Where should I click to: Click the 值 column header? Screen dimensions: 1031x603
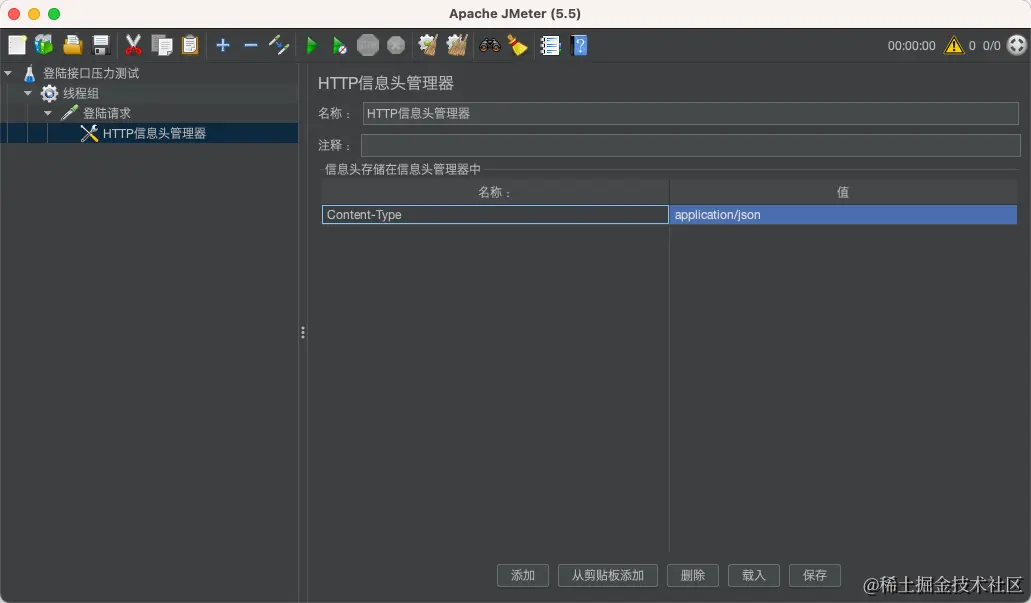(x=843, y=192)
